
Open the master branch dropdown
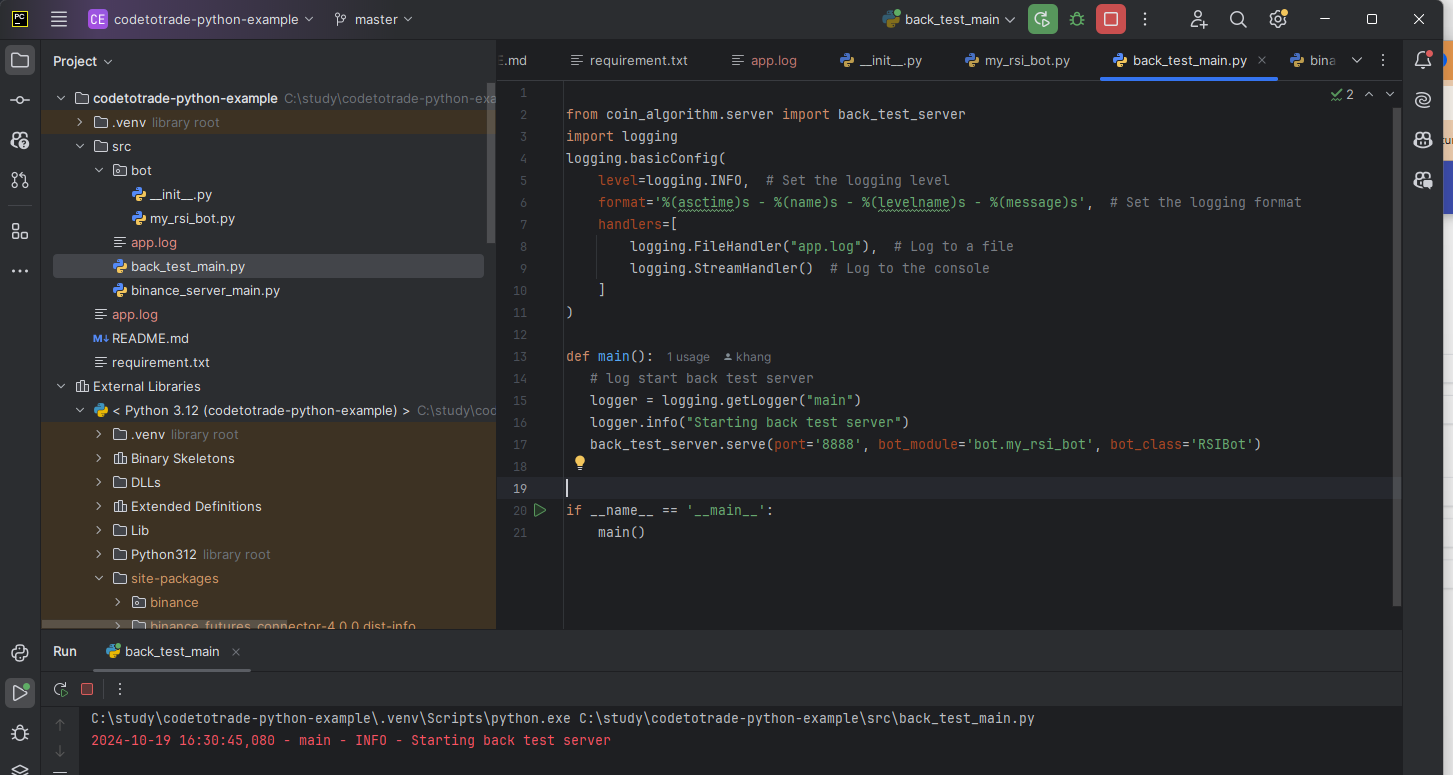coord(373,19)
